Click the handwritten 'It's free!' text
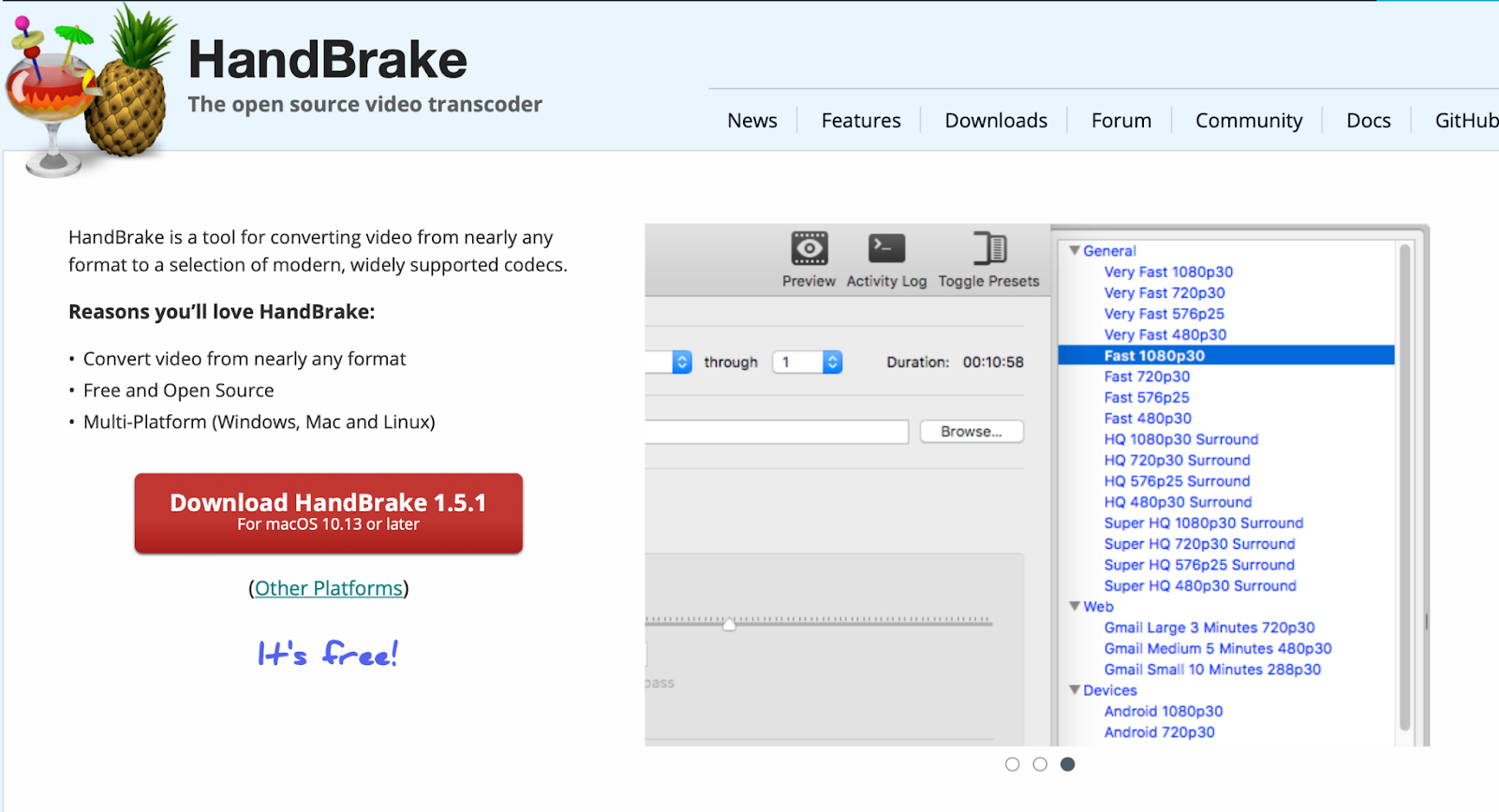 pyautogui.click(x=328, y=653)
